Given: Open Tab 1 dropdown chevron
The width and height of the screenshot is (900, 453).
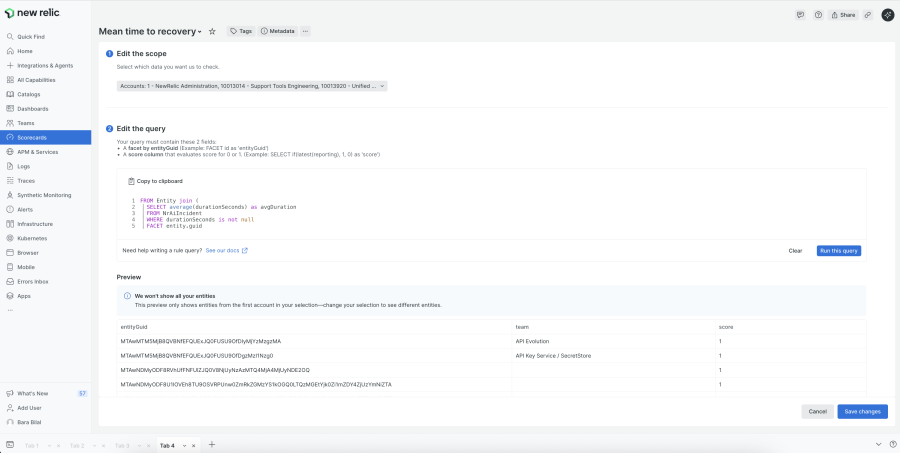Looking at the screenshot, I should click(50, 446).
